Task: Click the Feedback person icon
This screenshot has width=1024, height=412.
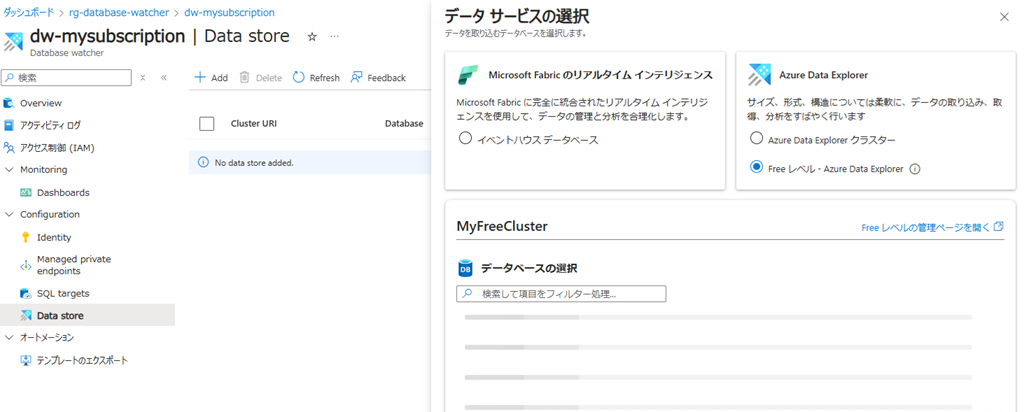Action: click(x=356, y=77)
